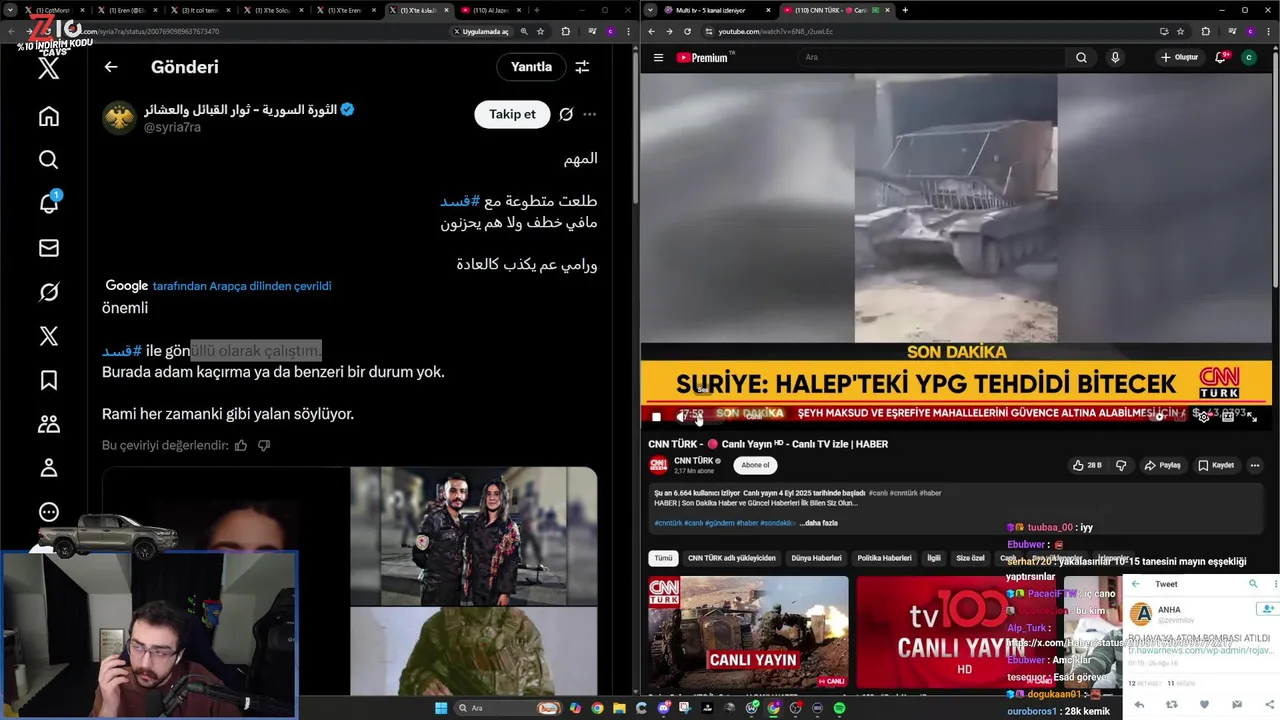Screen dimensions: 1280x720
Task: Switch to the '(1) X'te Solcu' browser tab
Action: point(273,10)
